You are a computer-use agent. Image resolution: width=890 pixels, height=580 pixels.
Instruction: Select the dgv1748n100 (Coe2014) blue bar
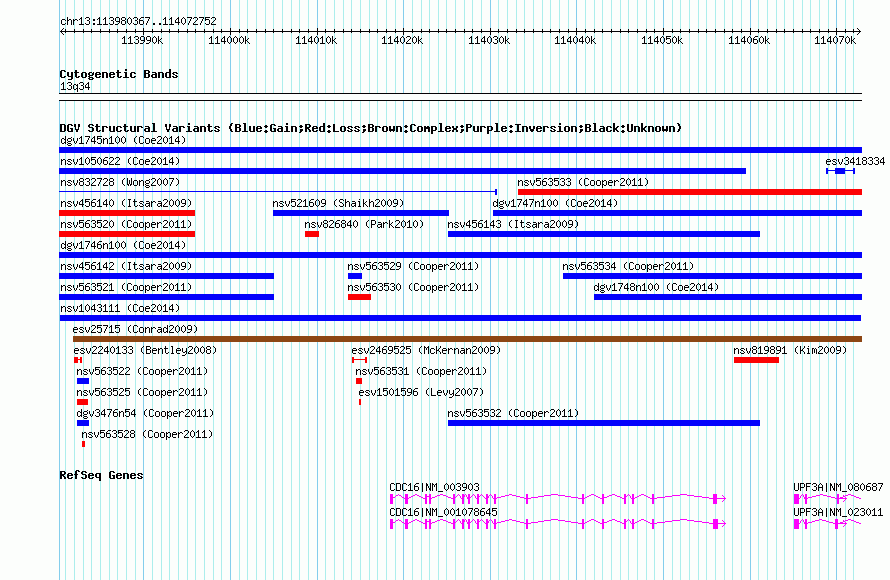point(728,297)
